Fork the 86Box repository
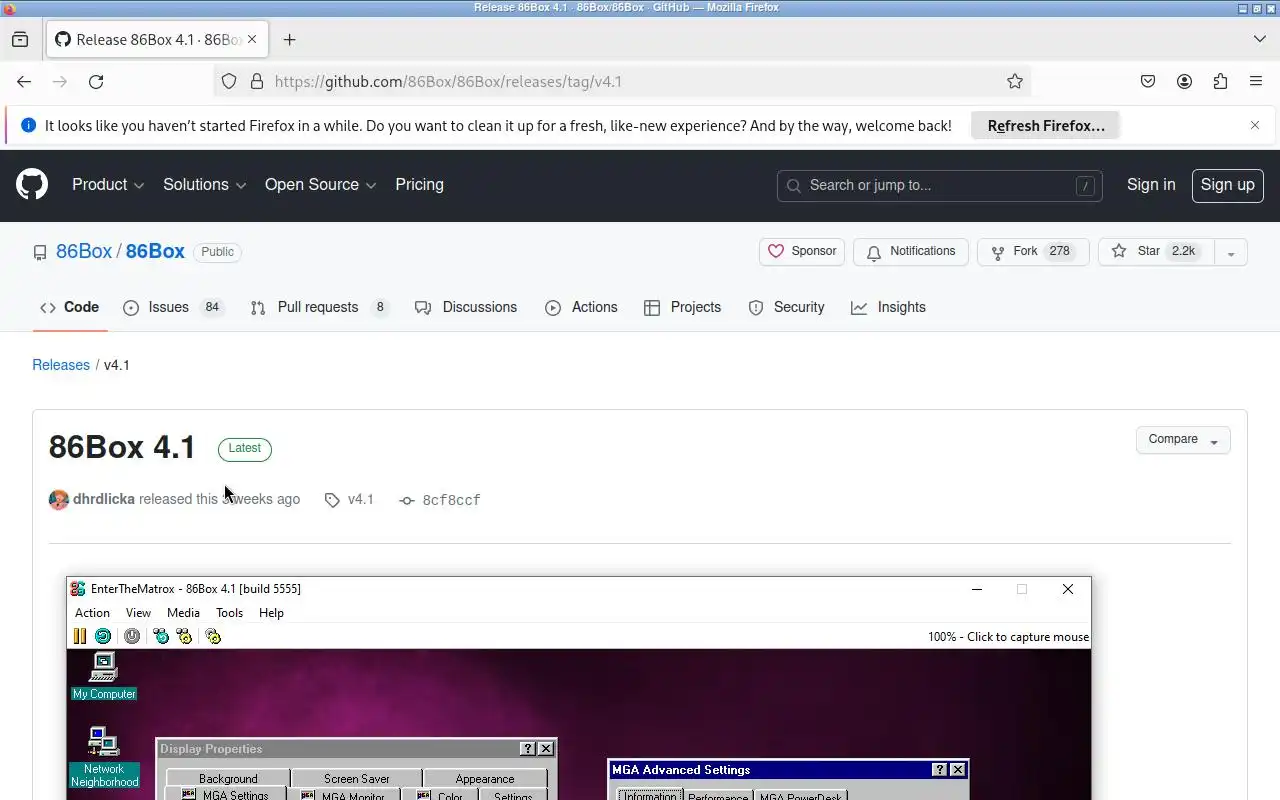 [1033, 252]
